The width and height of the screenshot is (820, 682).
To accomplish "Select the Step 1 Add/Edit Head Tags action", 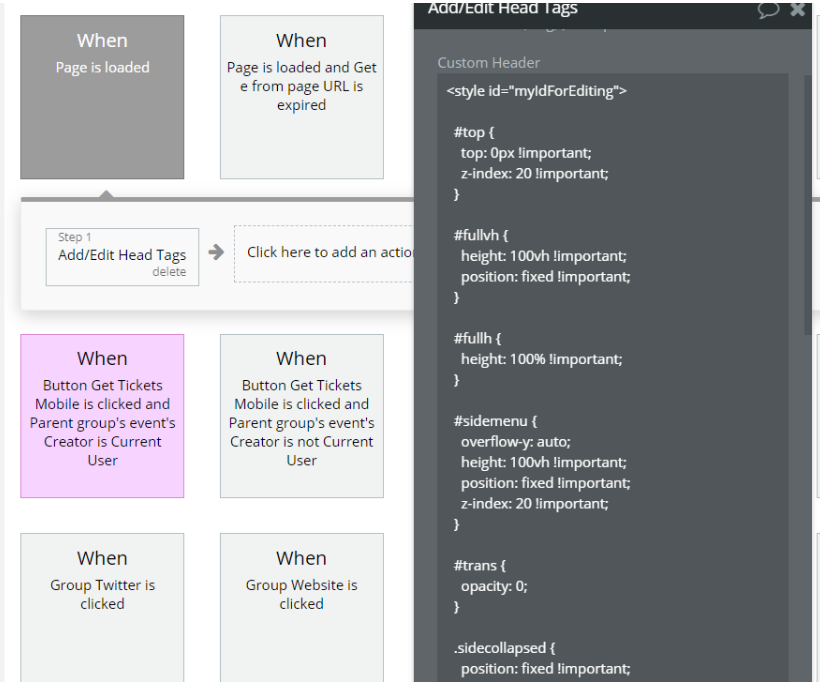I will tap(122, 255).
